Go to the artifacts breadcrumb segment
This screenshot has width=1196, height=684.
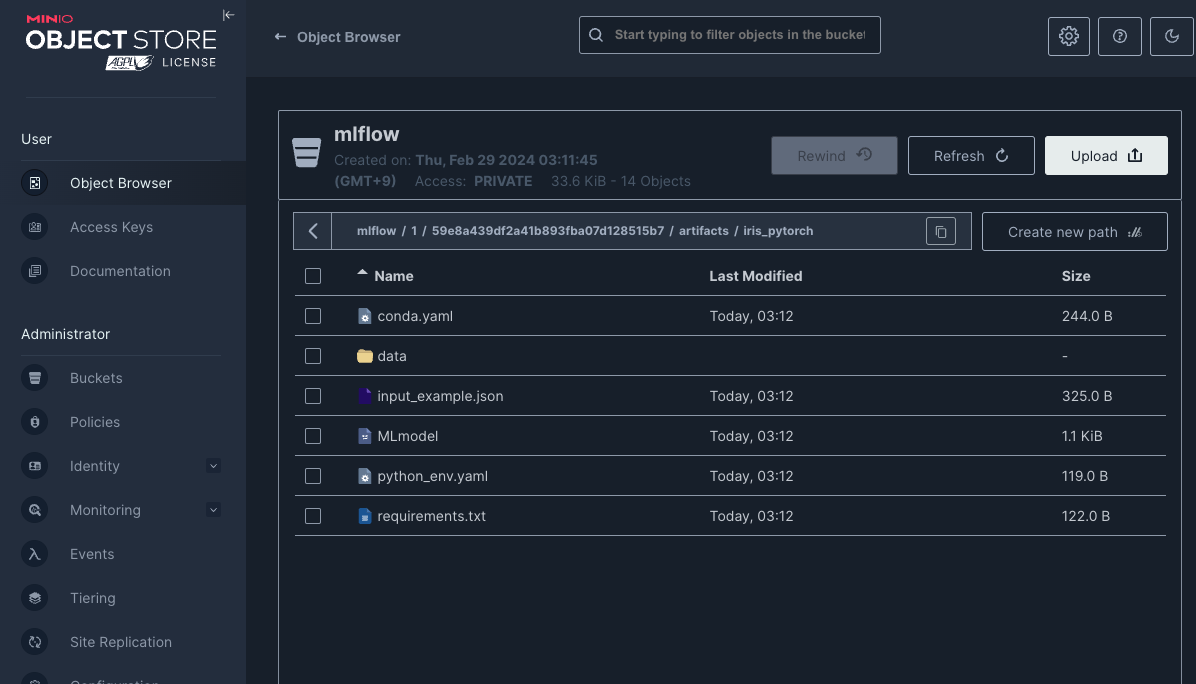[x=703, y=231]
